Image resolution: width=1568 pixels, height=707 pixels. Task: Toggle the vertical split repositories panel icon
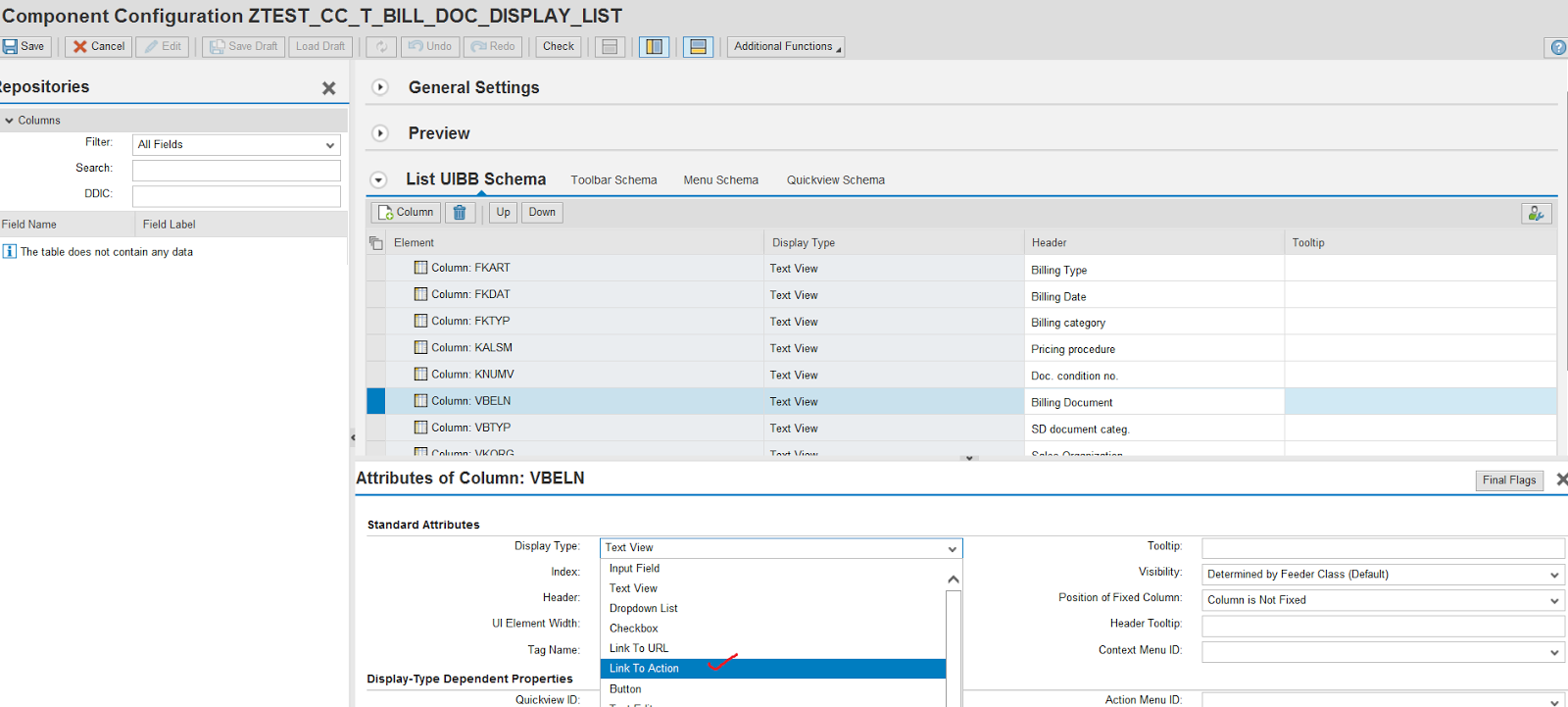click(654, 47)
